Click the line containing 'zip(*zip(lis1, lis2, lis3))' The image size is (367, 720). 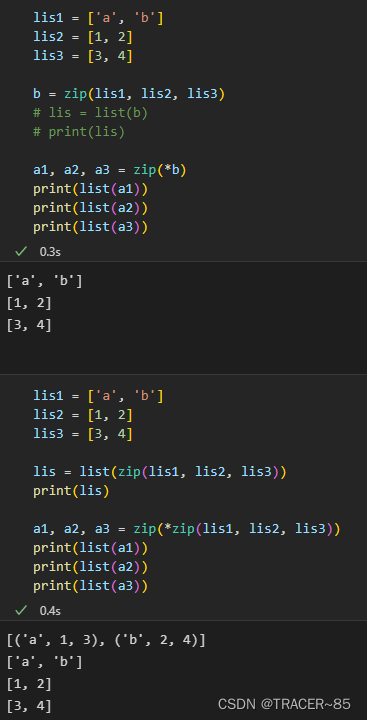[186, 529]
